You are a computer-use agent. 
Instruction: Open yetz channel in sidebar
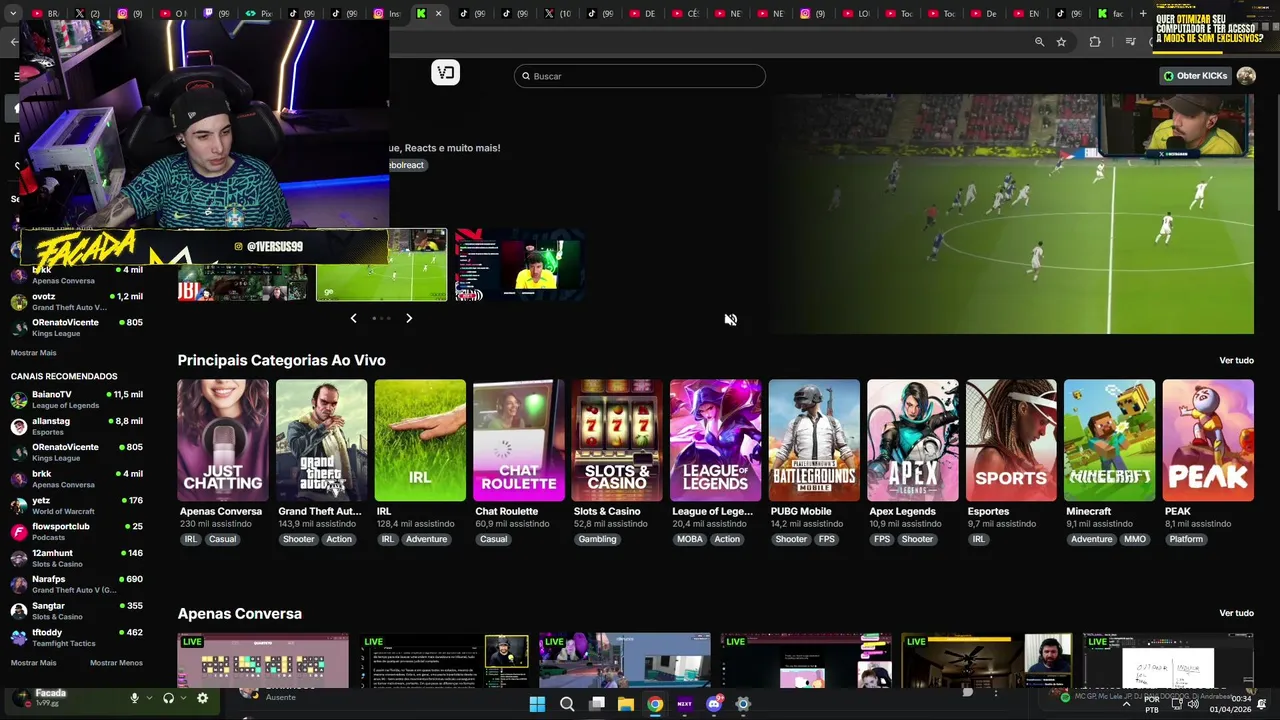point(78,505)
